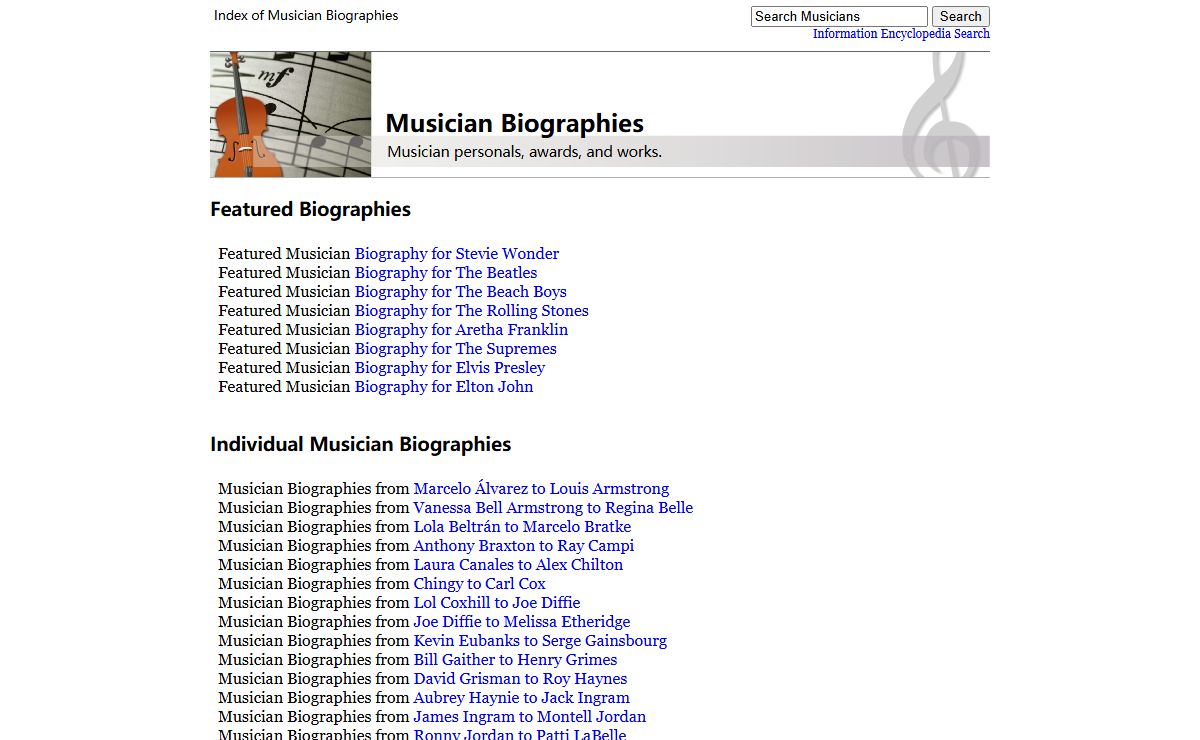Click the Search button
The width and height of the screenshot is (1200, 740).
(961, 16)
